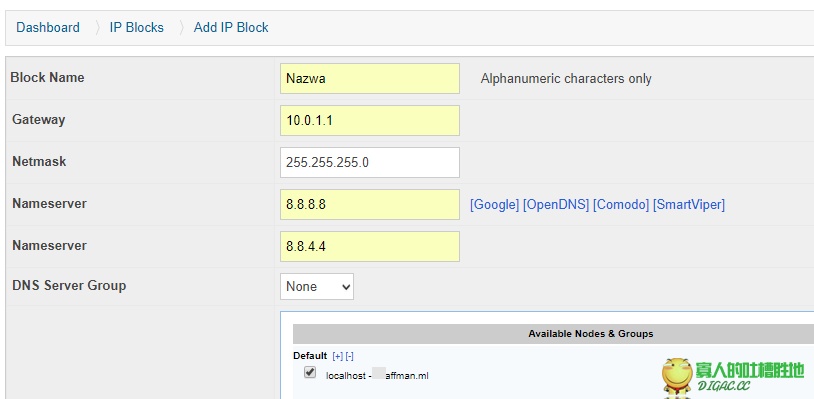Select the localhost node name text
814x399 pixels.
(377, 376)
